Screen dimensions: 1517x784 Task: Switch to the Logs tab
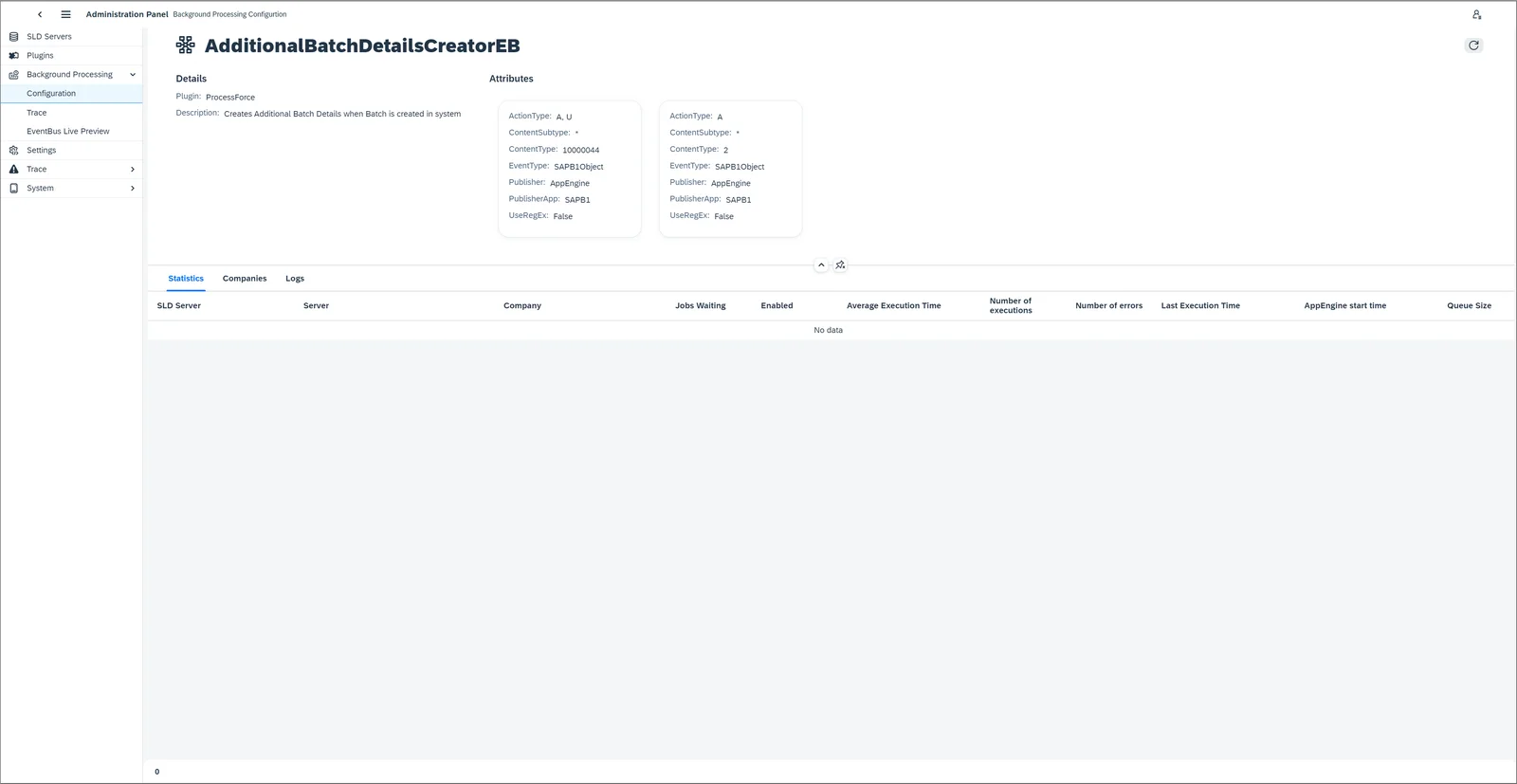click(295, 279)
